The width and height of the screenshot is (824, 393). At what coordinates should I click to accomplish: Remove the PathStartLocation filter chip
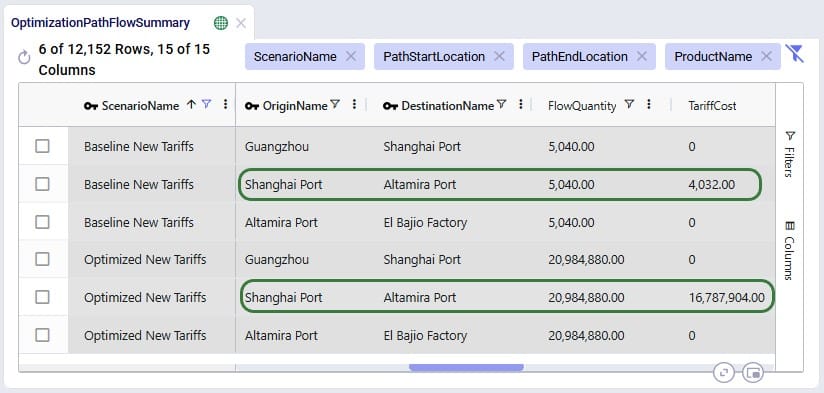(499, 56)
